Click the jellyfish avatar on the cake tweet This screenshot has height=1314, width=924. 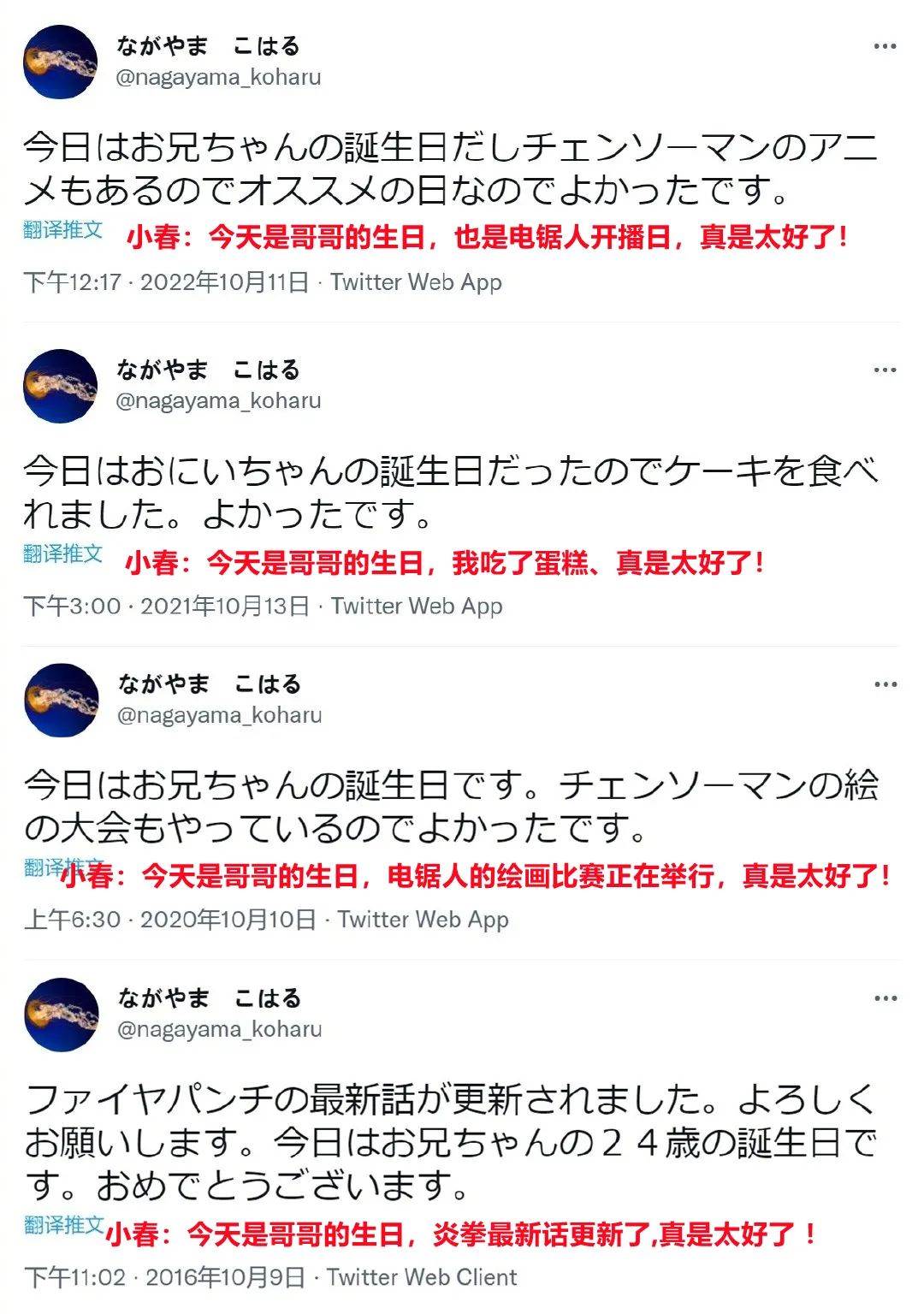pos(60,385)
